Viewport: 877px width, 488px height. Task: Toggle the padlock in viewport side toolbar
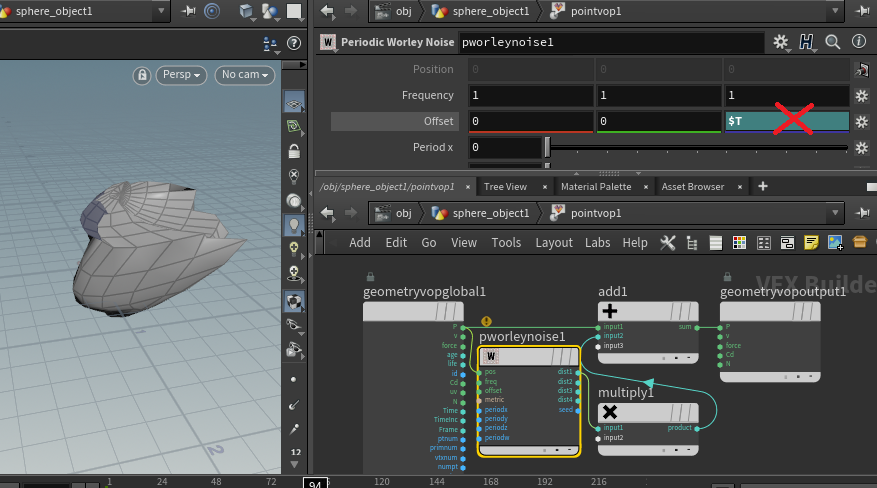tap(294, 151)
